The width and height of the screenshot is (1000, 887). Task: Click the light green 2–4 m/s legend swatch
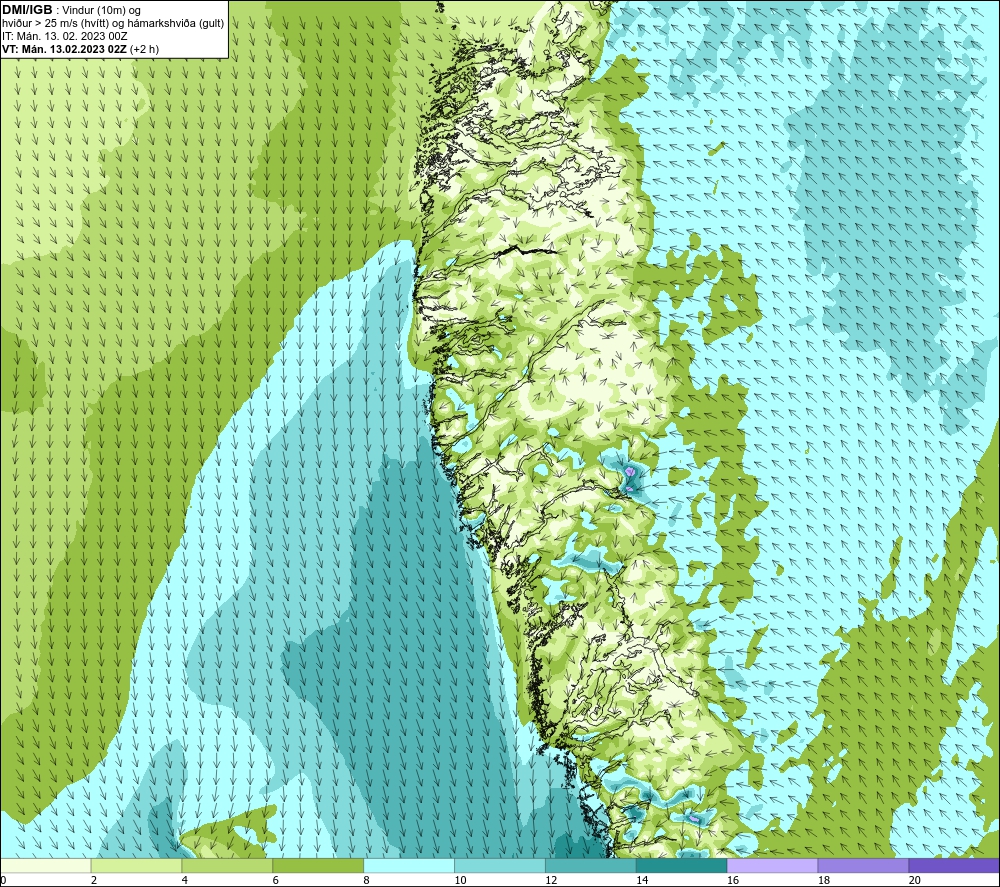point(136,865)
